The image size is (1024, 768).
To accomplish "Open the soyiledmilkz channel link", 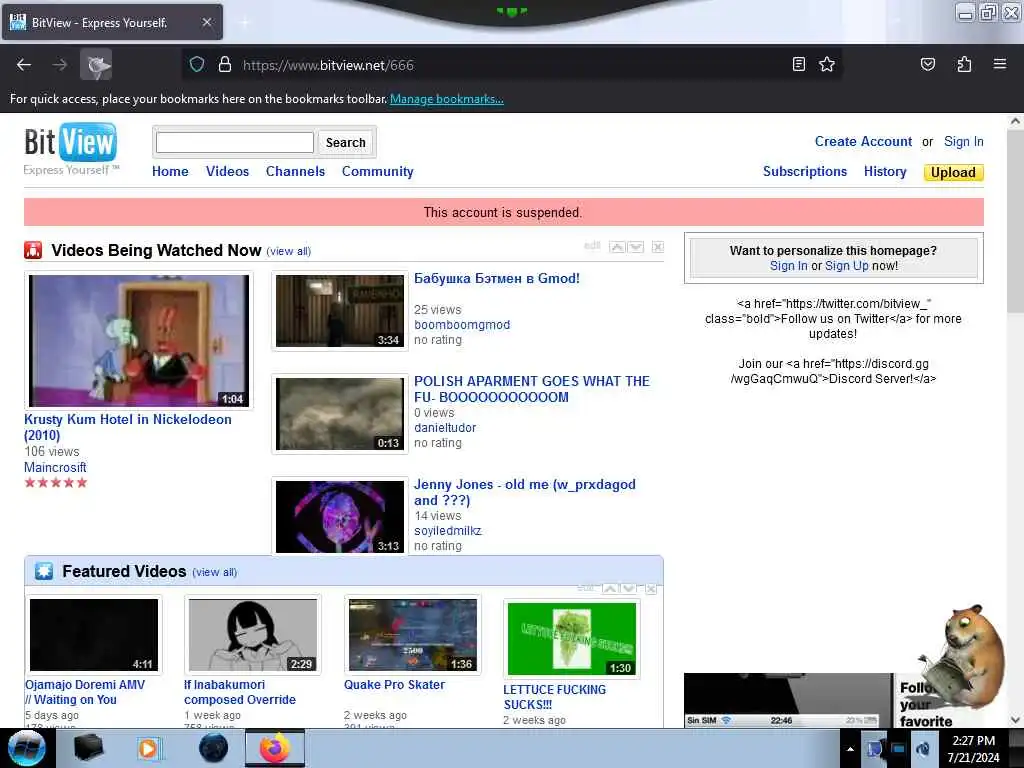I will pos(447,531).
